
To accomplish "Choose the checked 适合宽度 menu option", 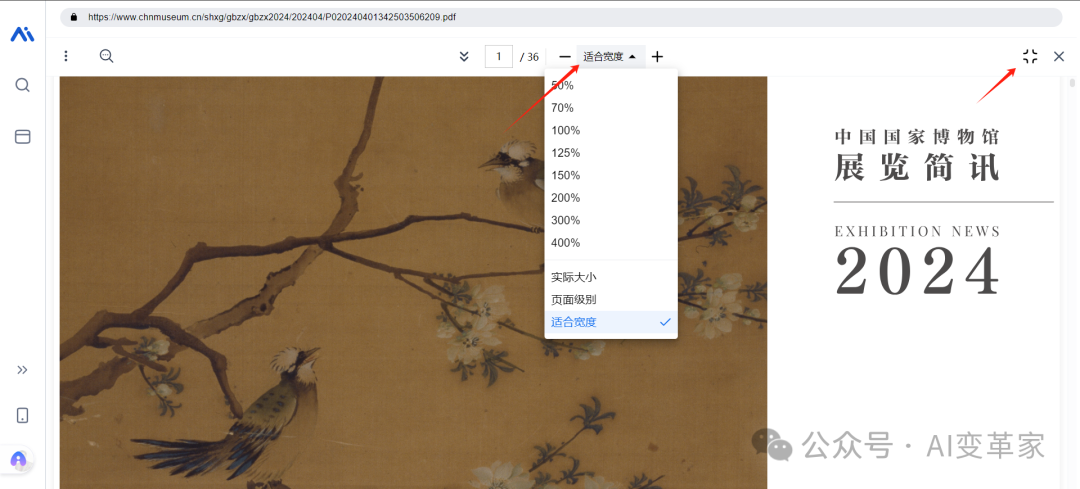I will (x=611, y=322).
